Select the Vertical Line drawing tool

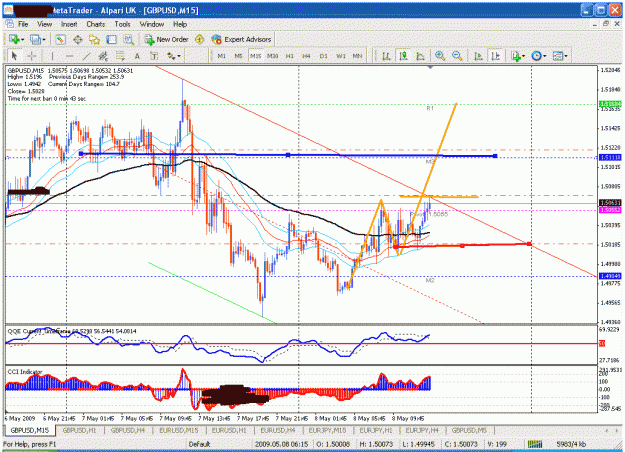[52, 56]
